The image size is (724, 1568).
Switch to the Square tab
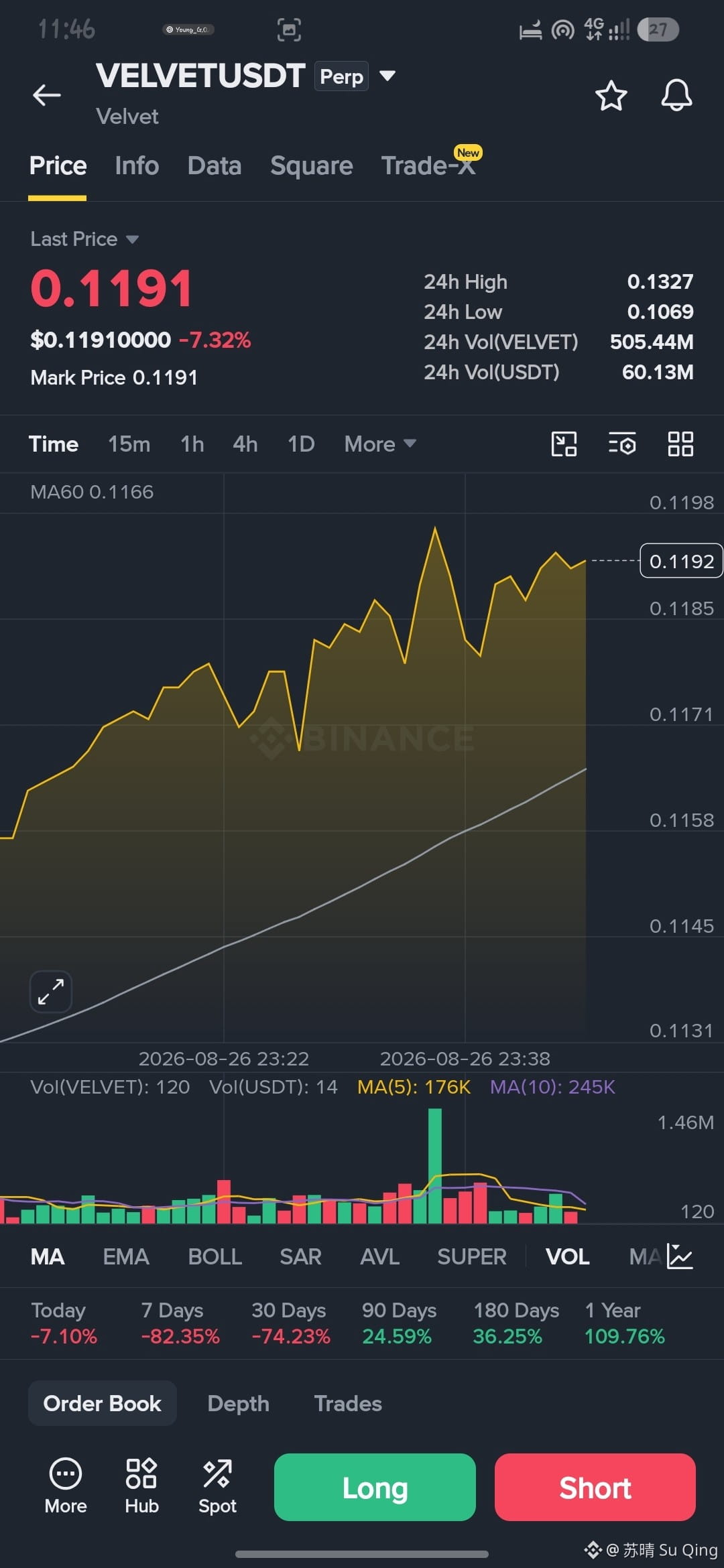[x=312, y=166]
